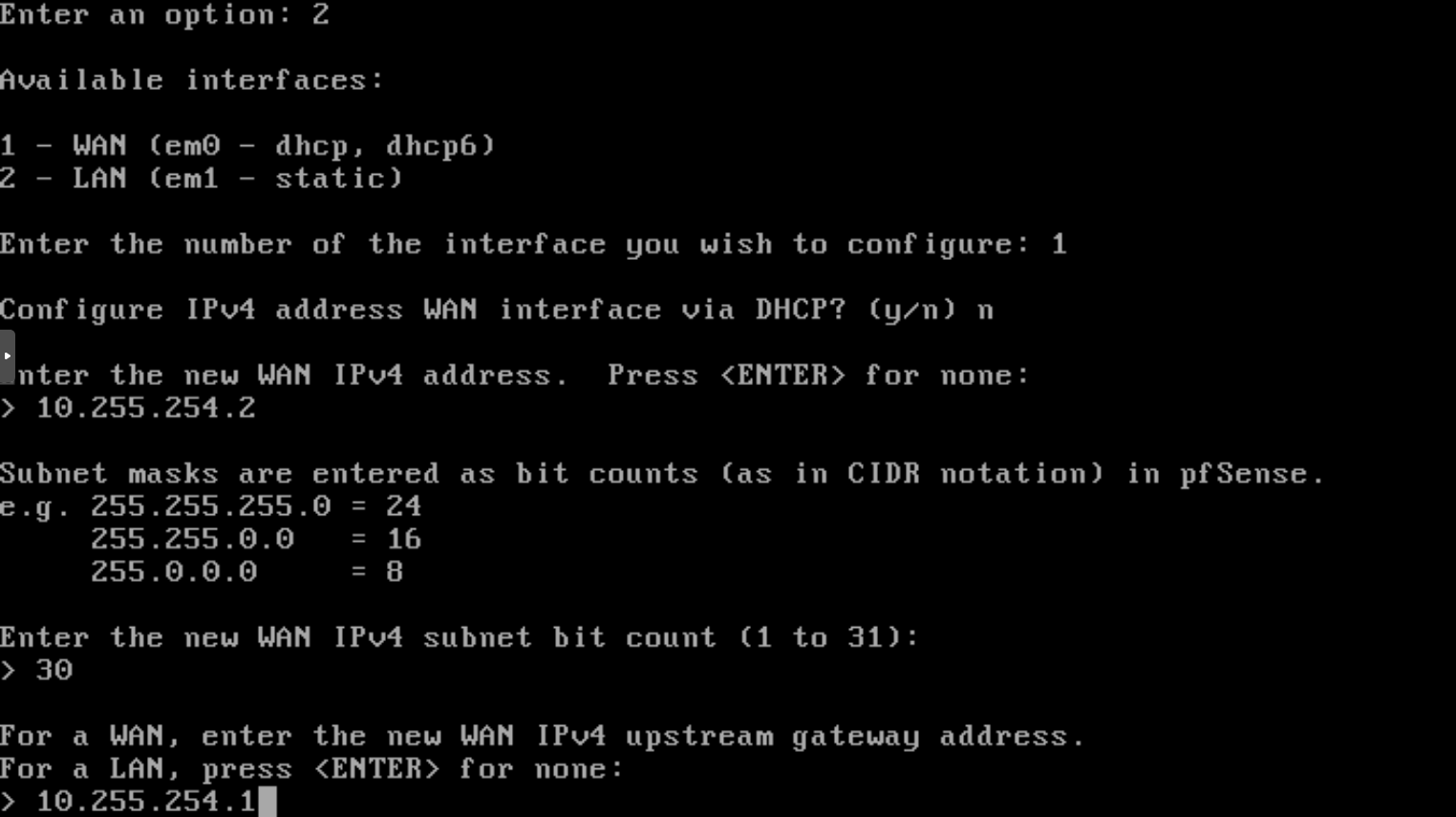The width and height of the screenshot is (1456, 817).
Task: Click the '255.255.0.0 = 16' example line
Action: pos(256,539)
